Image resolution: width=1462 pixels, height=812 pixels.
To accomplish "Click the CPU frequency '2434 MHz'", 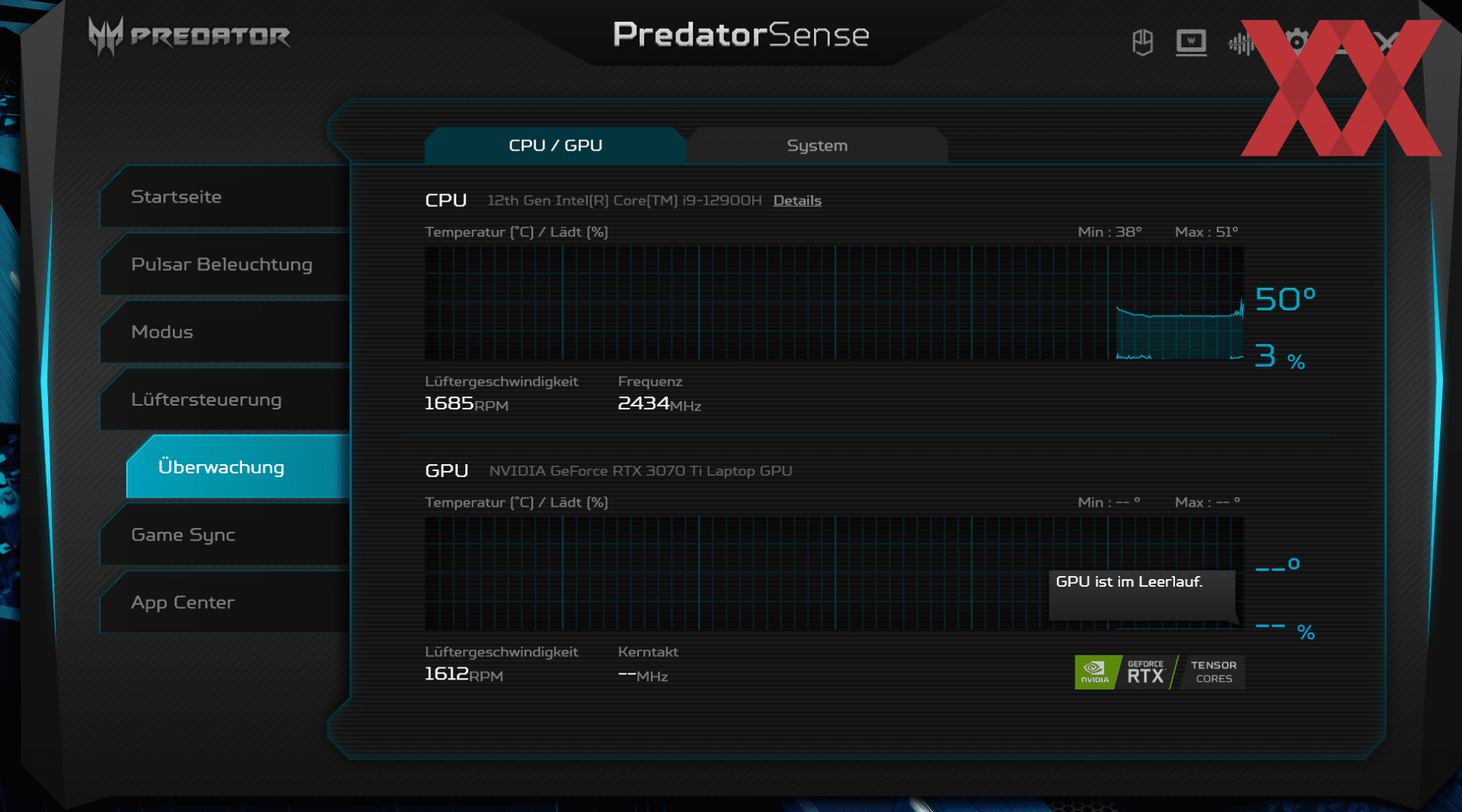I will (x=659, y=403).
